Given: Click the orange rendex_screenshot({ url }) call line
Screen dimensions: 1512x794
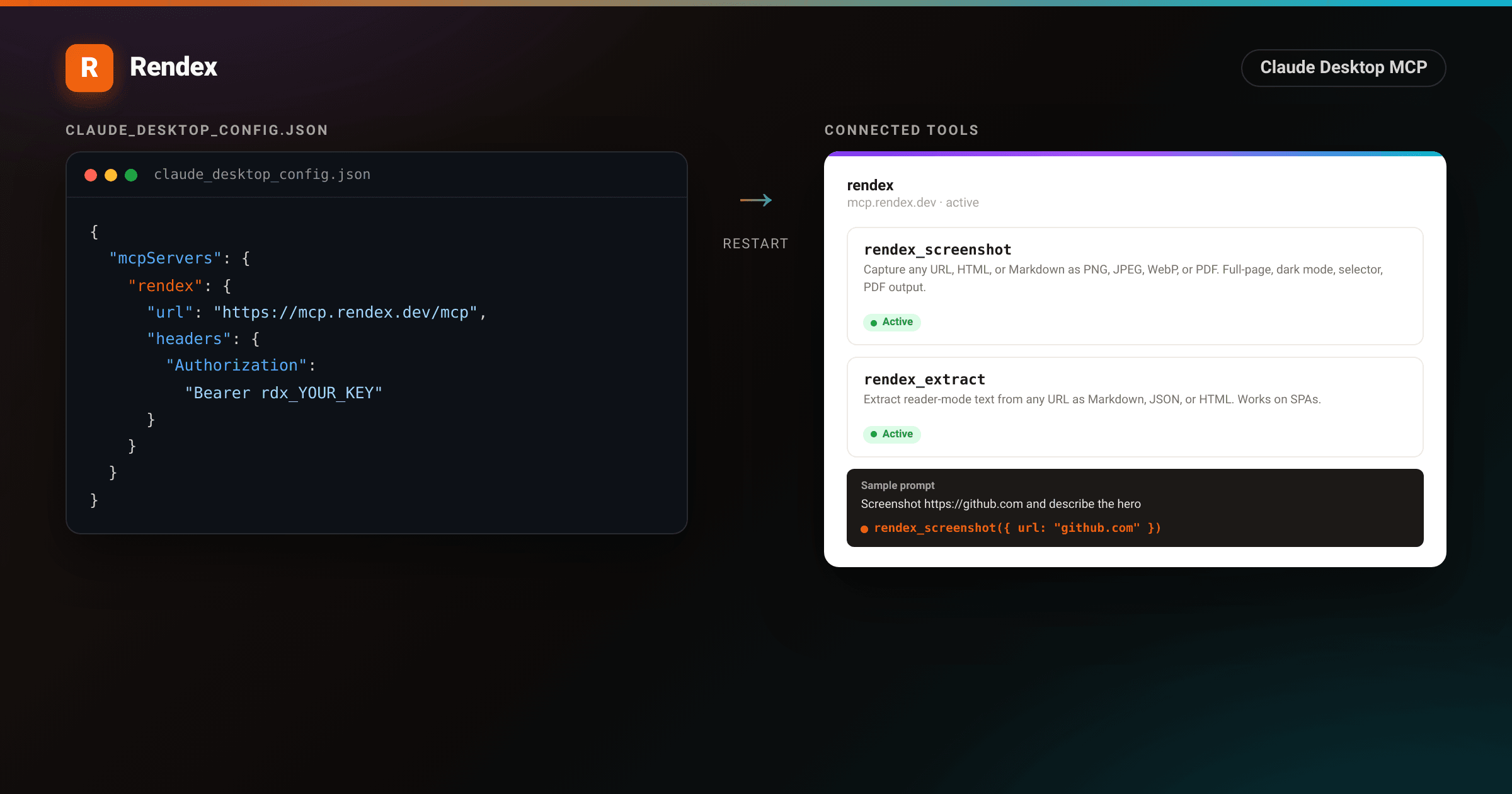Looking at the screenshot, I should click(1017, 528).
